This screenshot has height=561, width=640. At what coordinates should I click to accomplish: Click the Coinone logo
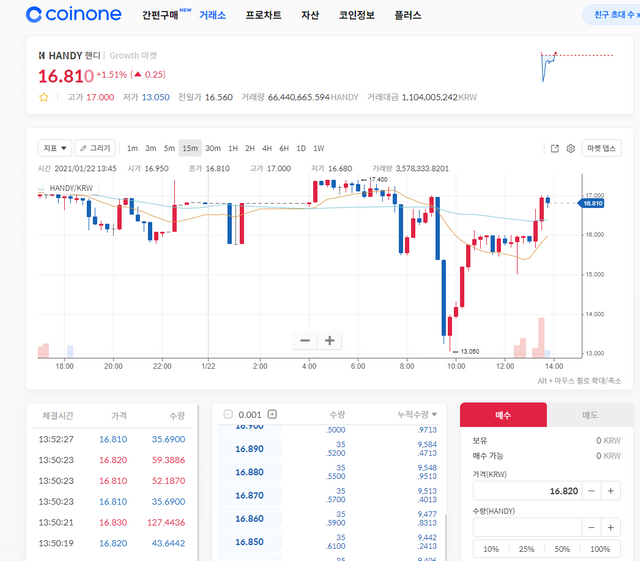tap(73, 15)
